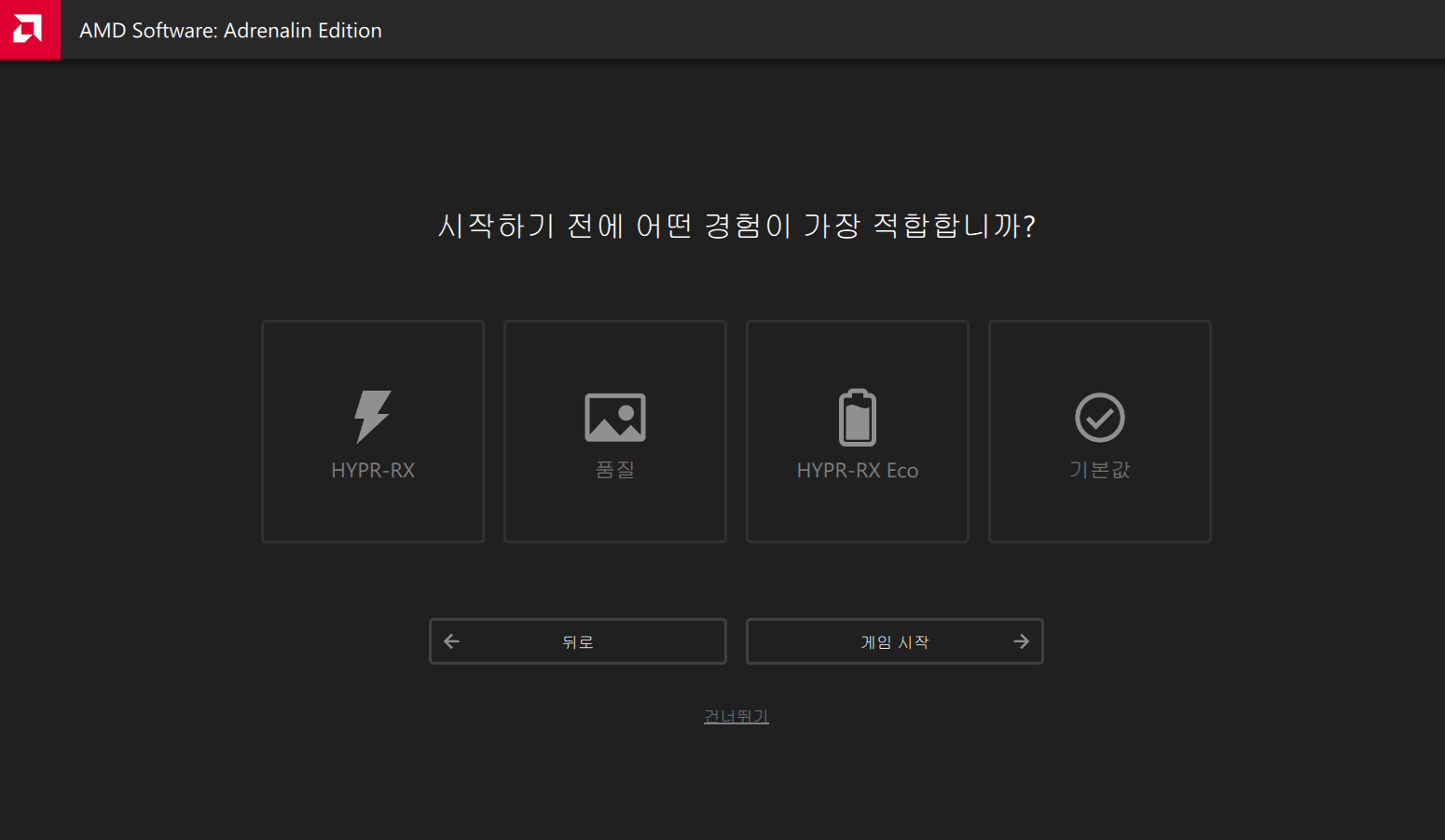Screen dimensions: 1445x840
Task: Click the lightning bolt HYPR-RX icon
Action: (x=373, y=416)
